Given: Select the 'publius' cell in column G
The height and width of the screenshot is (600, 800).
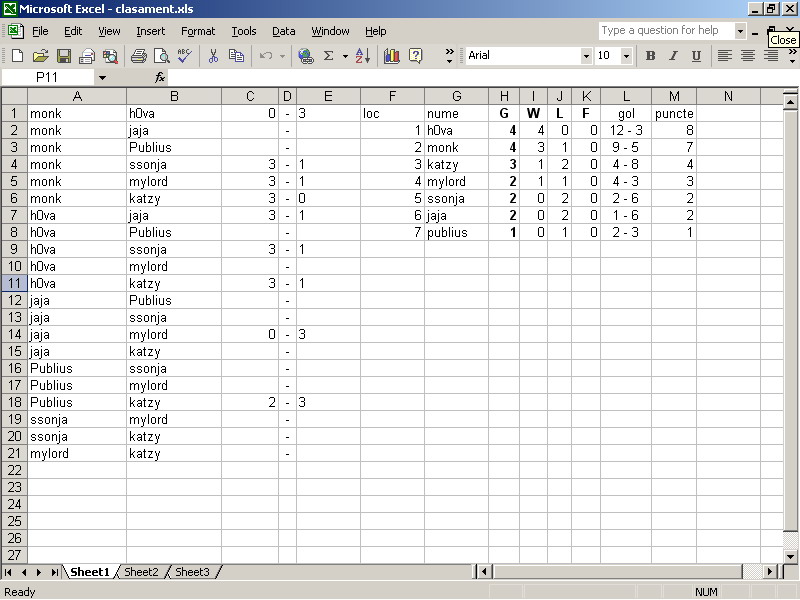Looking at the screenshot, I should click(456, 232).
